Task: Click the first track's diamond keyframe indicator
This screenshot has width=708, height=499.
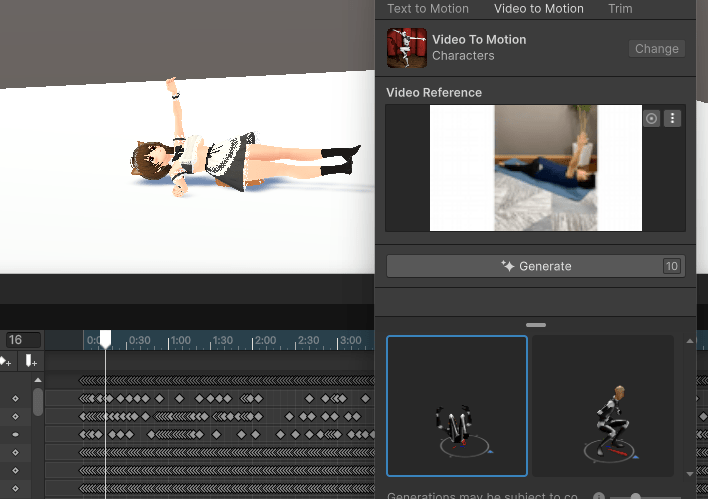Action: click(x=15, y=399)
